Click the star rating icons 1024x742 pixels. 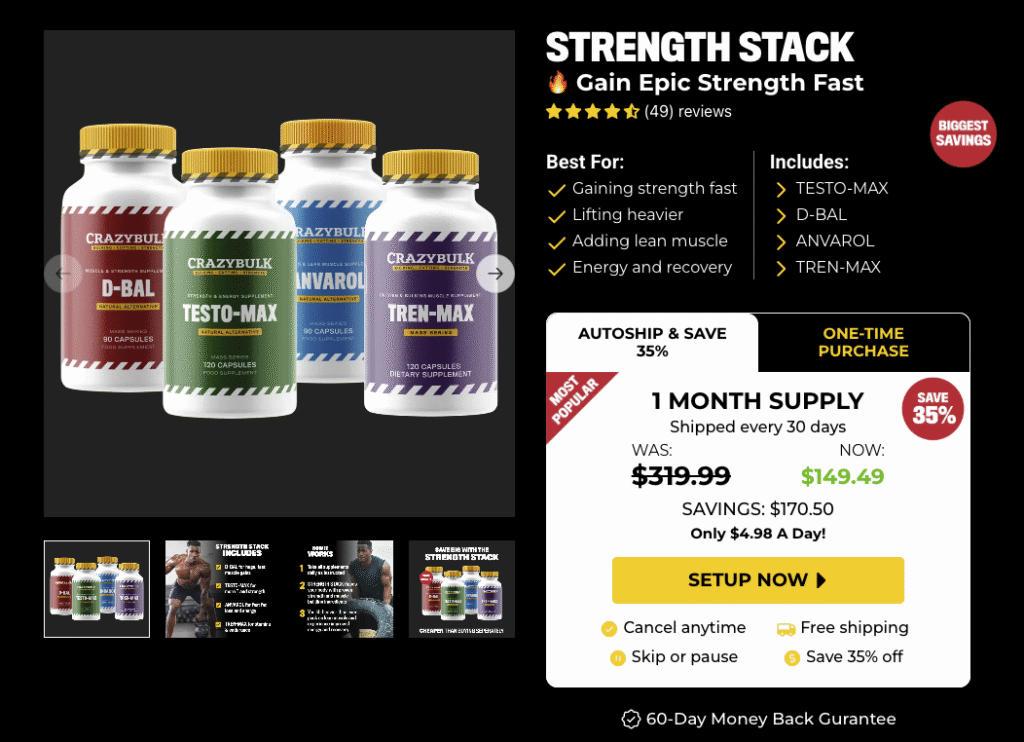(x=593, y=112)
